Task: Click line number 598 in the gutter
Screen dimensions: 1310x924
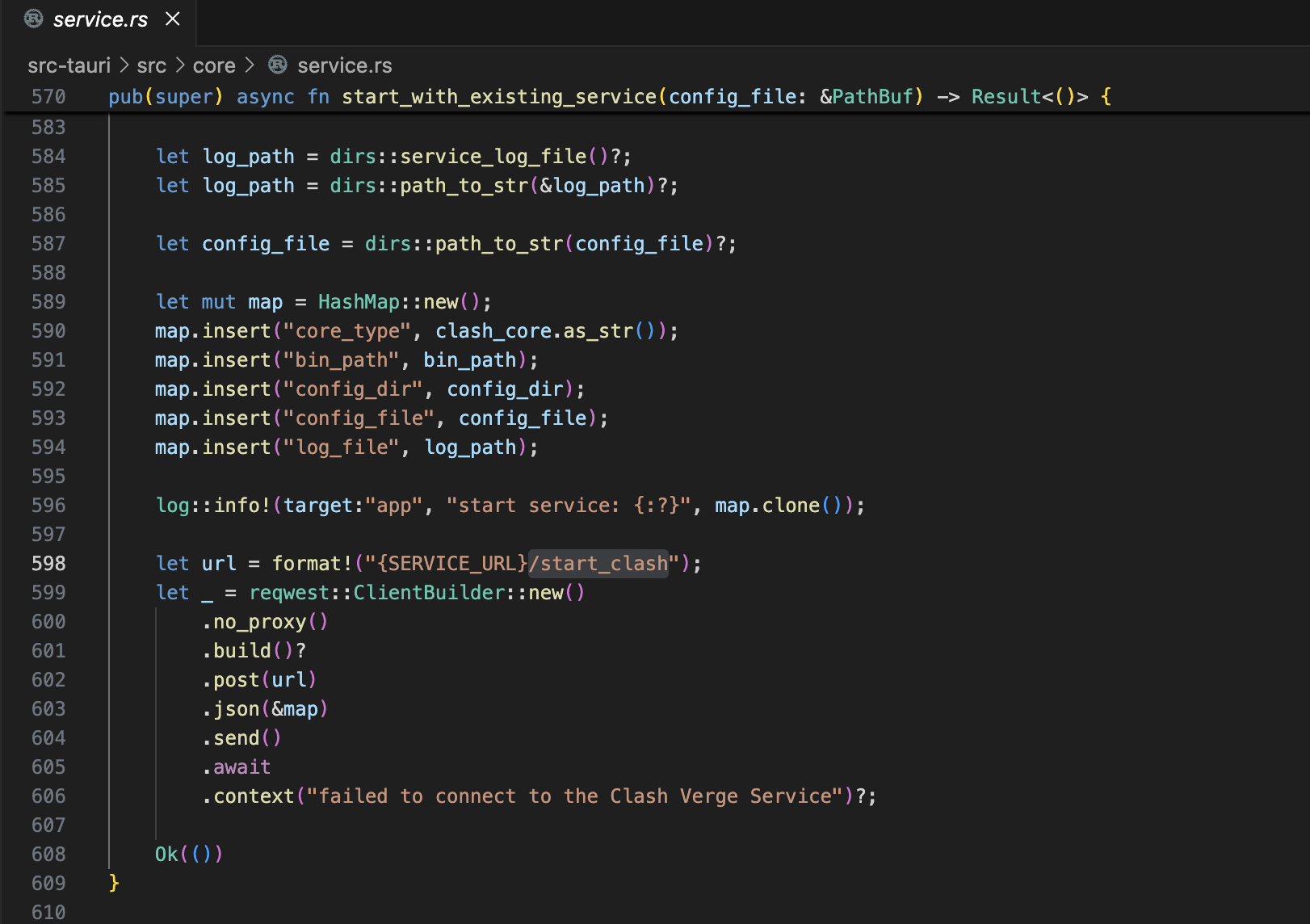Action: tap(48, 564)
